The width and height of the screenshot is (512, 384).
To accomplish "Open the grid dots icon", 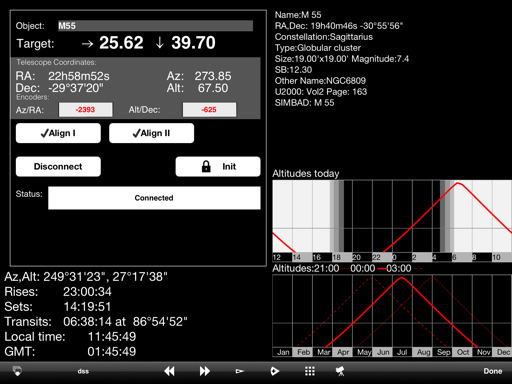I will (310, 371).
